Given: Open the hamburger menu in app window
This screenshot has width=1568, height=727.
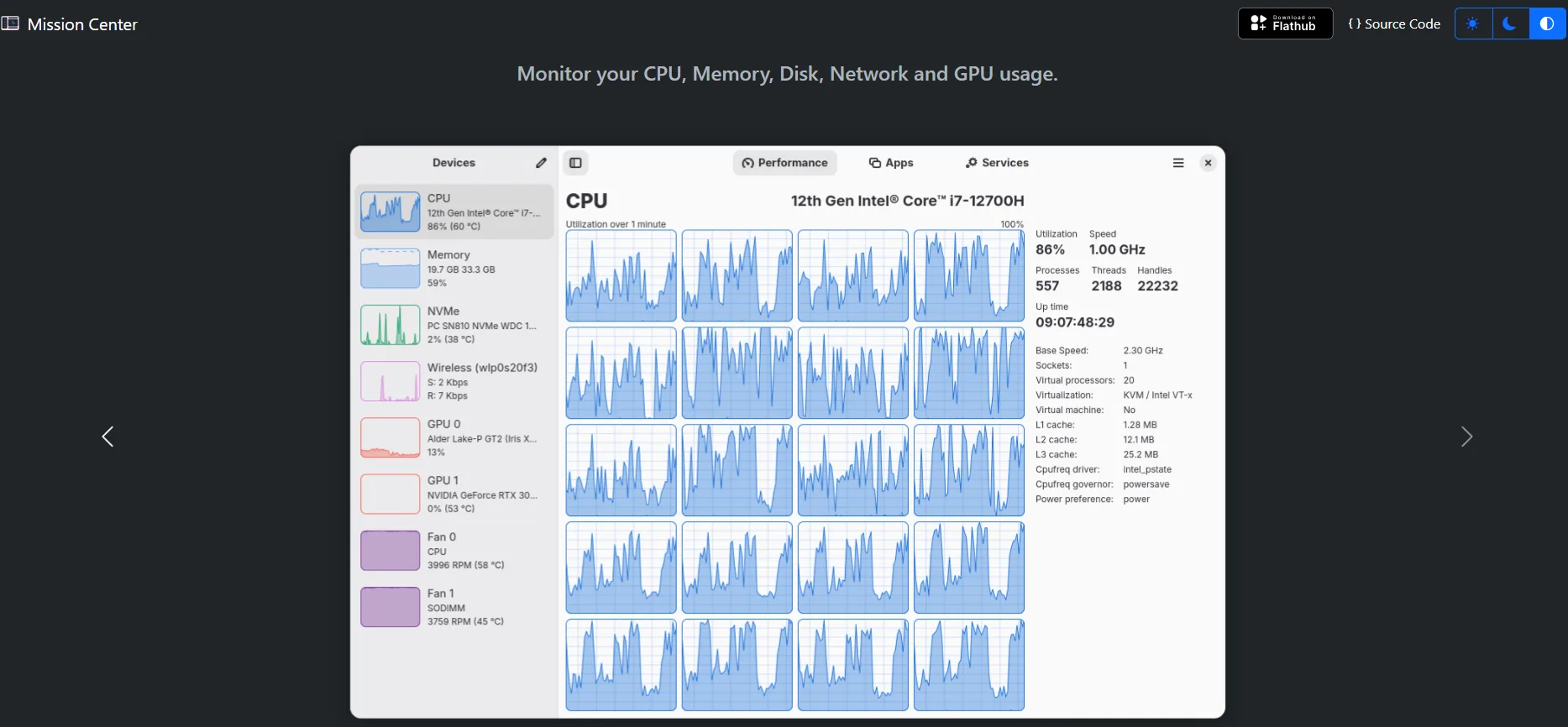Looking at the screenshot, I should (x=1177, y=163).
